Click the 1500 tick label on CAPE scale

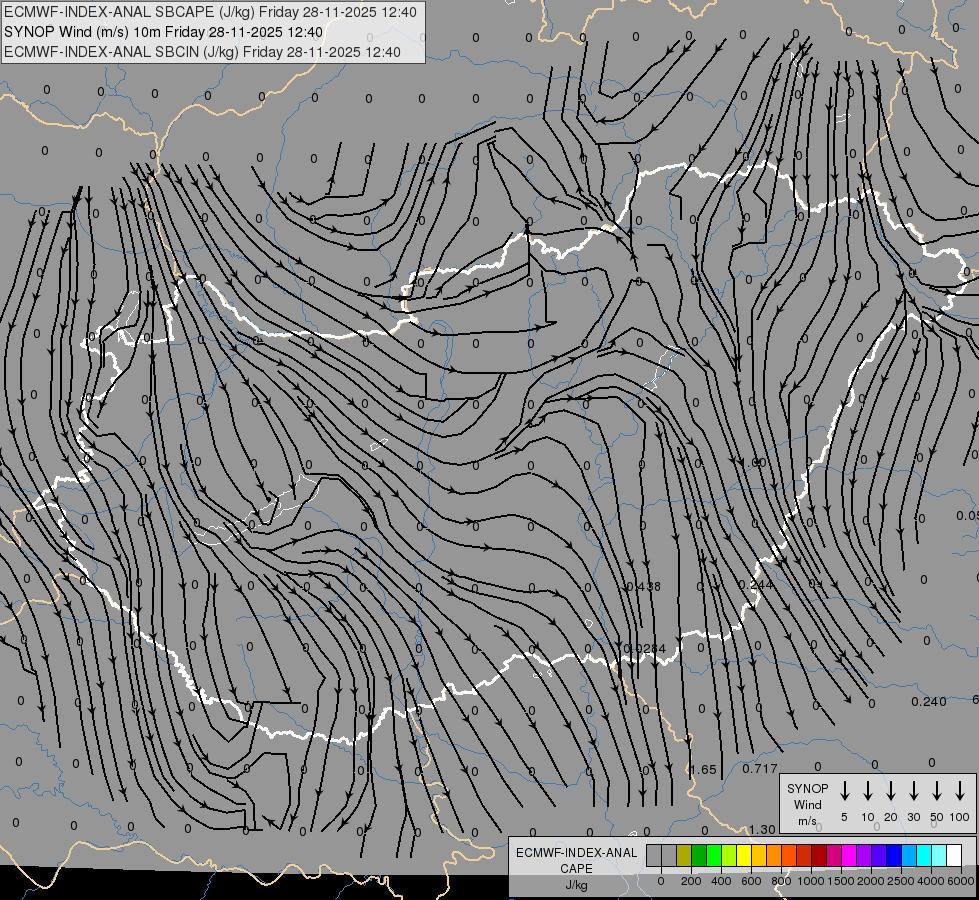click(x=841, y=881)
